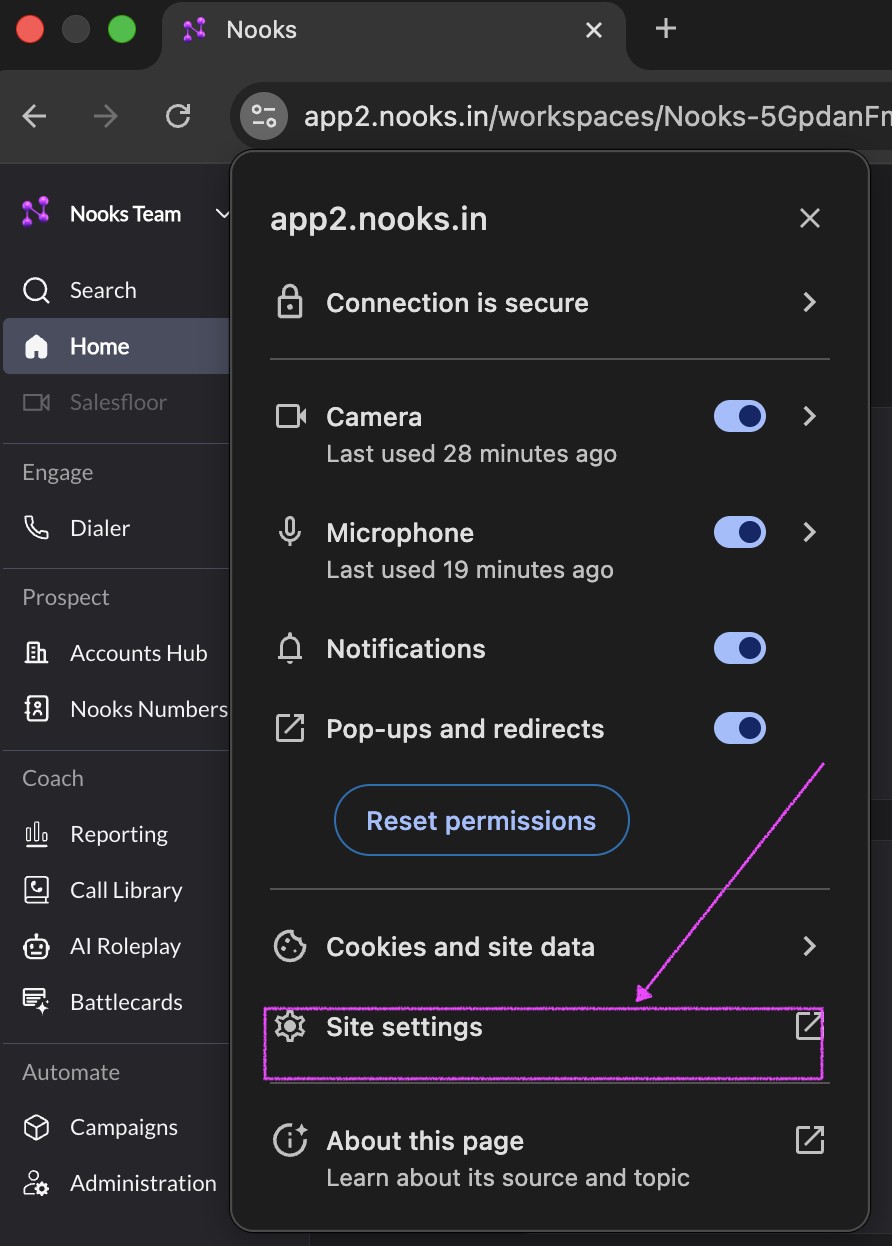Close the app2.nooks.in site info popup
The height and width of the screenshot is (1246, 892).
[810, 218]
